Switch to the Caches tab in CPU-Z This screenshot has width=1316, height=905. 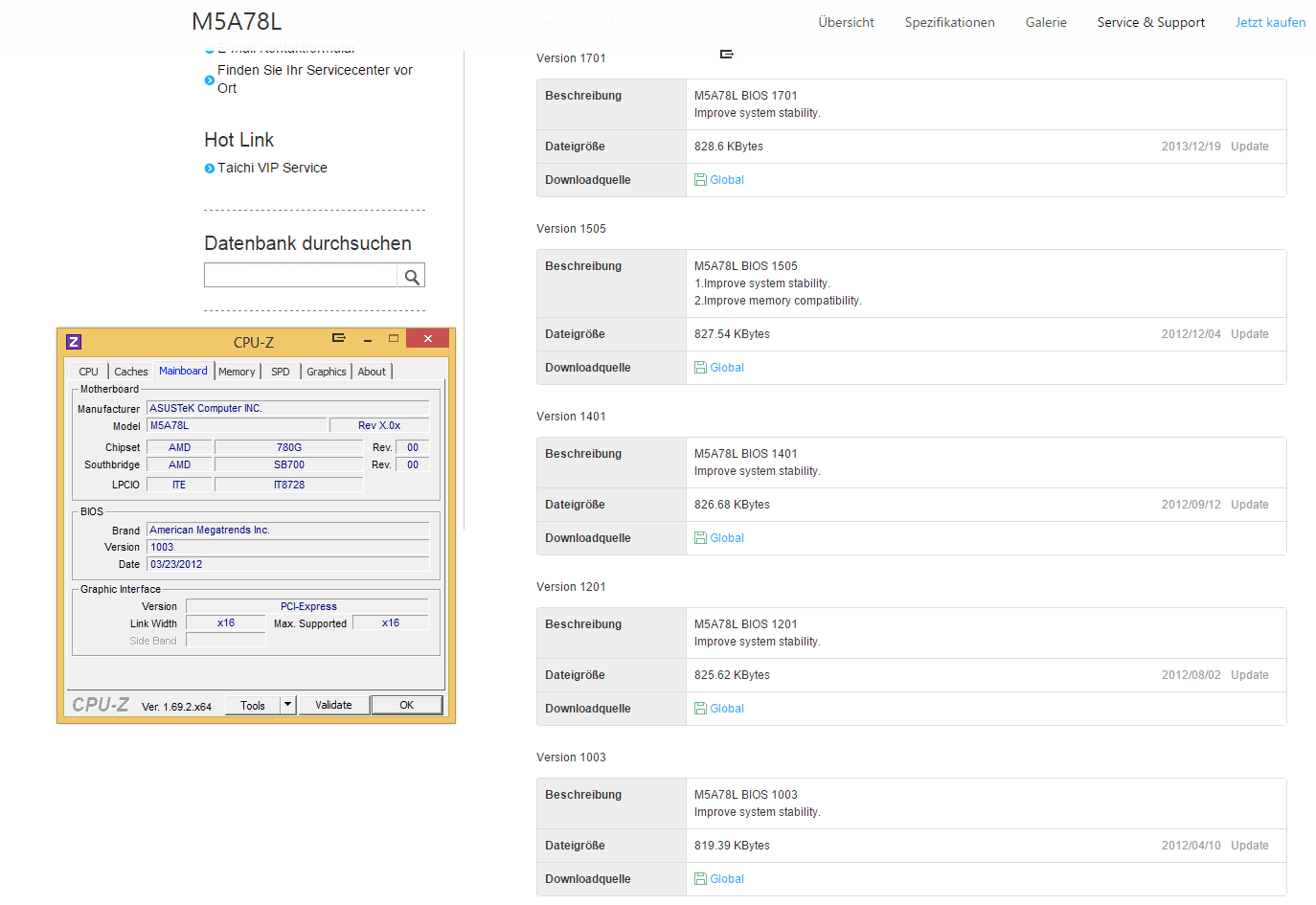click(131, 372)
